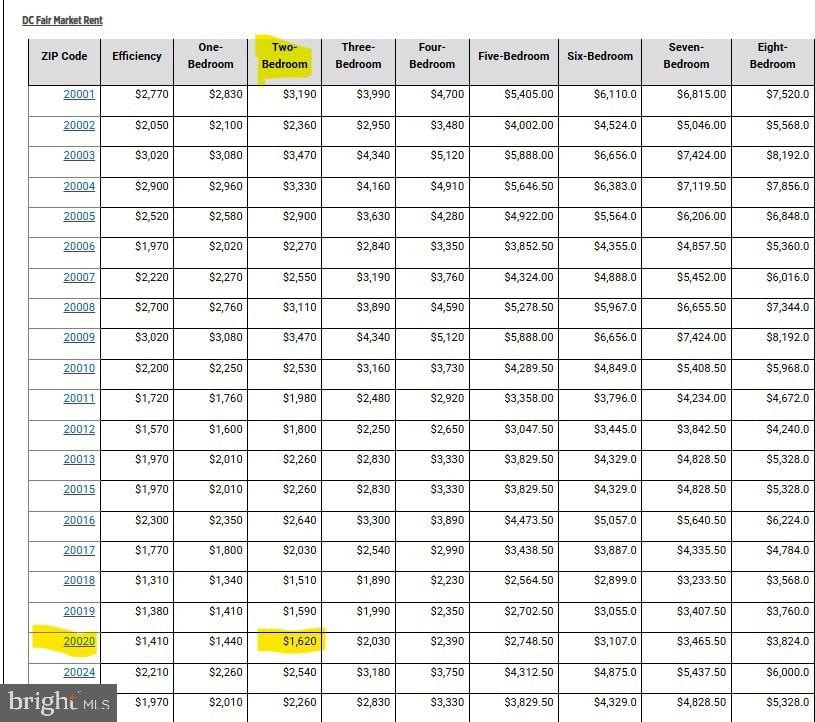
Task: Open ZIP code 20003 link
Action: [79, 155]
